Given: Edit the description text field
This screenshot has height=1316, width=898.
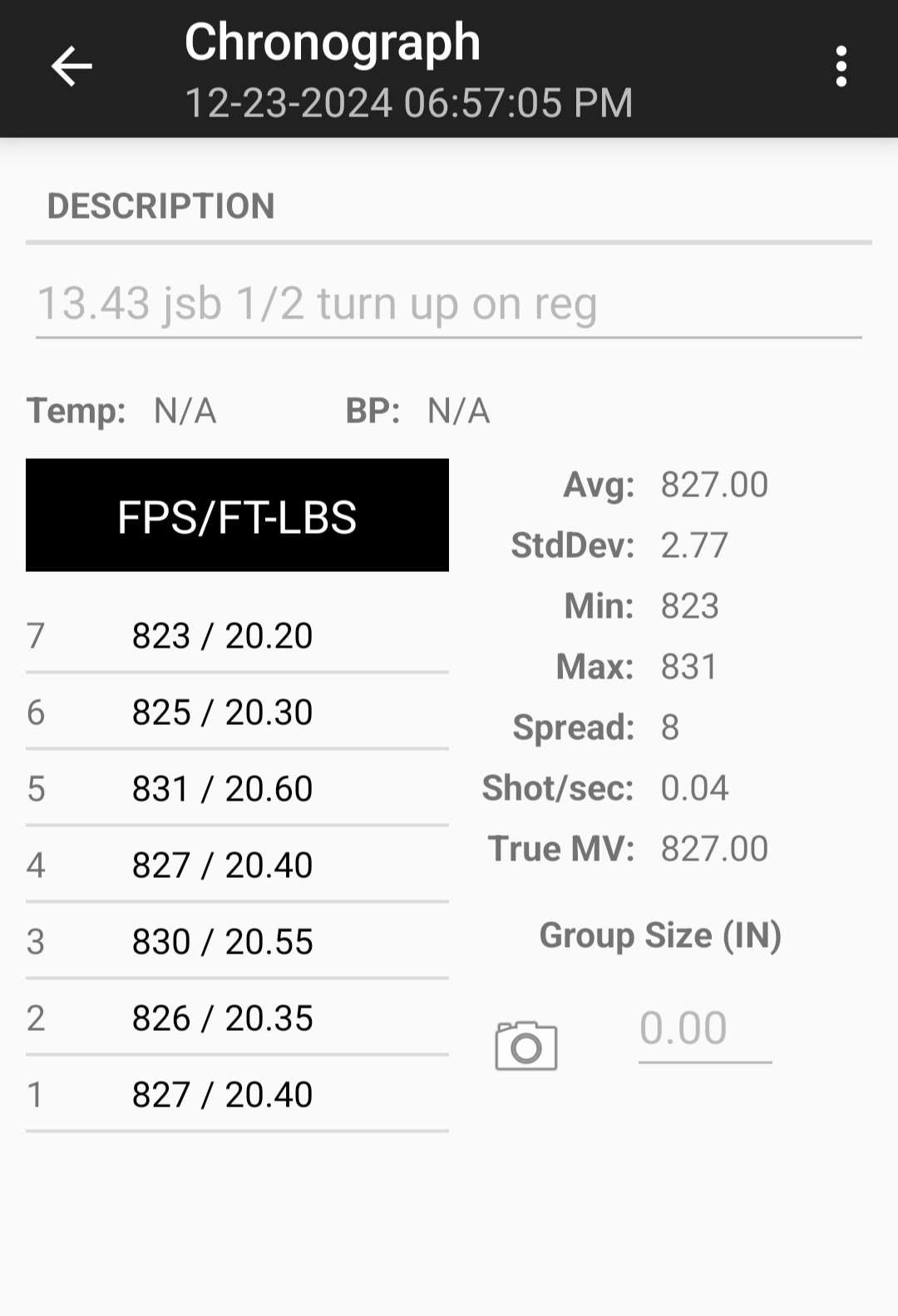Looking at the screenshot, I should coord(449,304).
